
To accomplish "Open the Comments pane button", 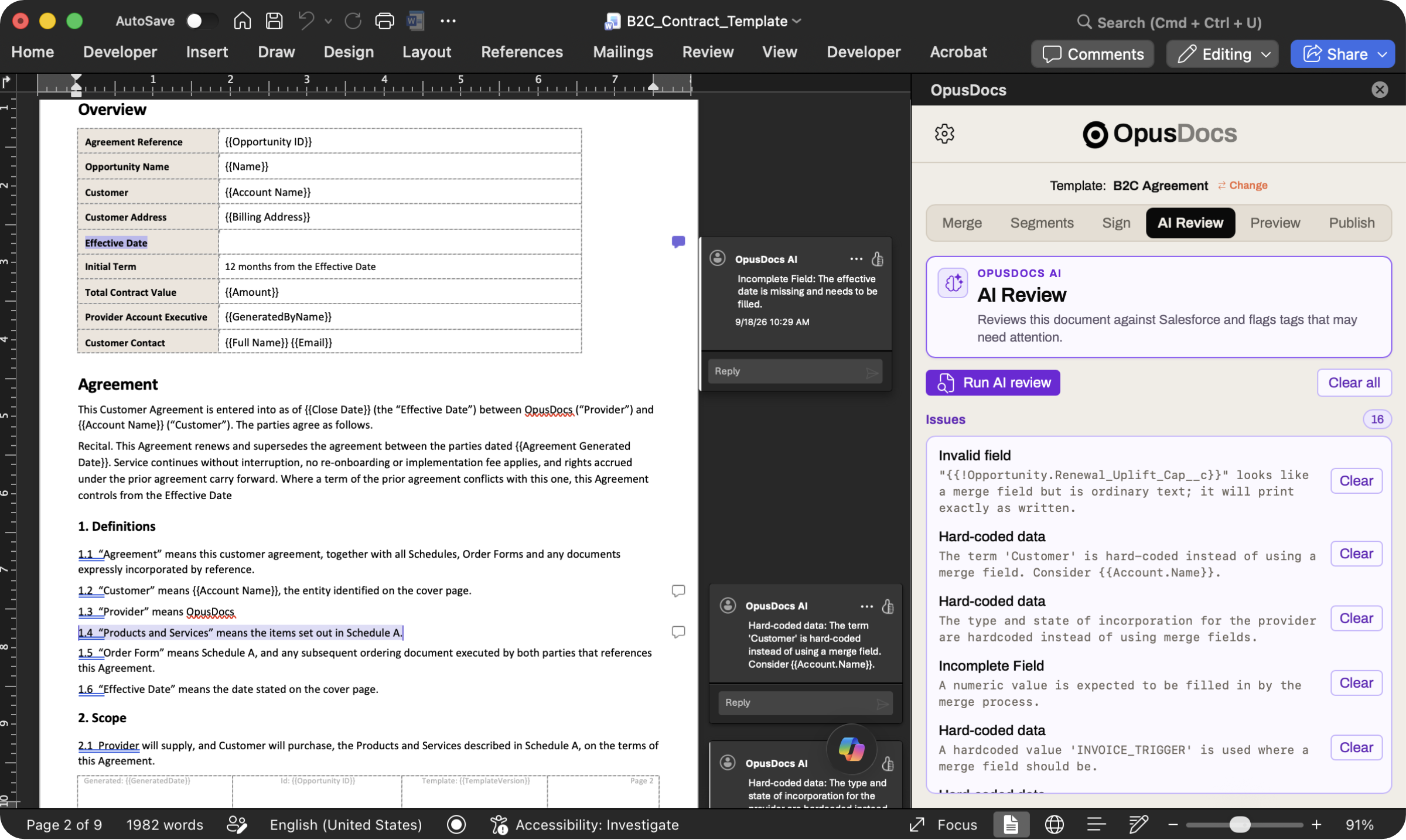I will point(1093,54).
